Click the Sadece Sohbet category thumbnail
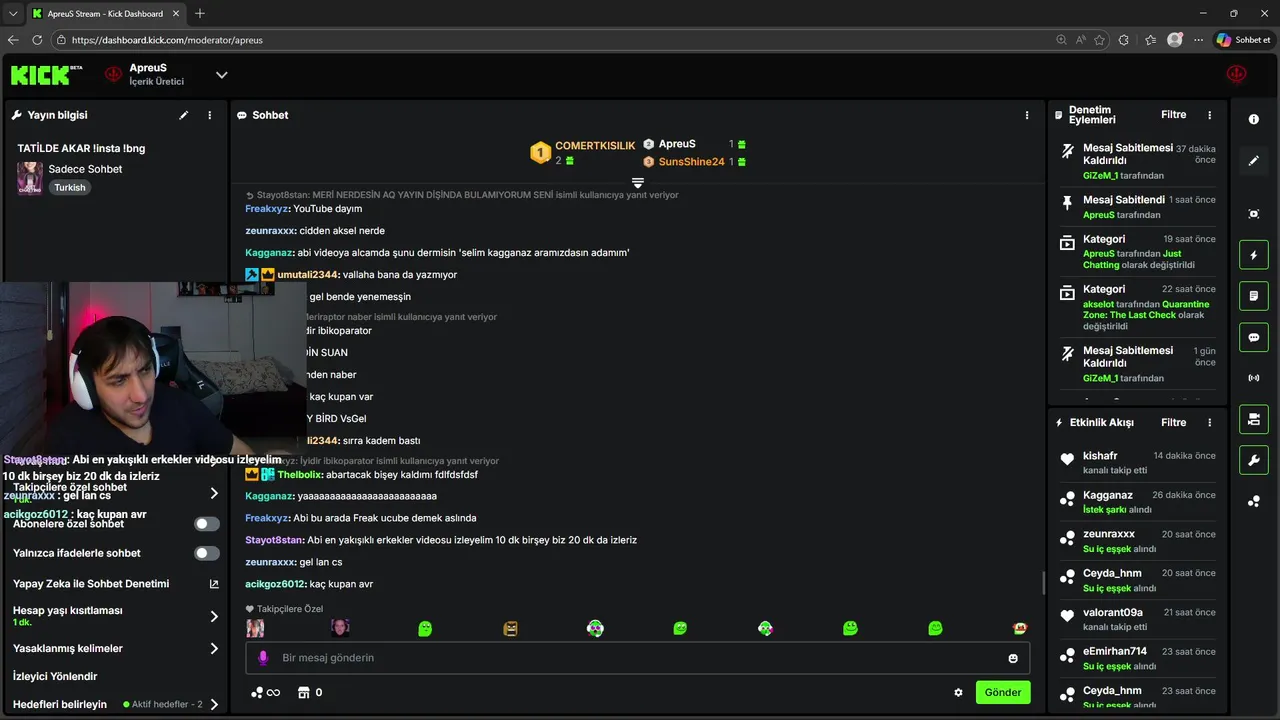The height and width of the screenshot is (720, 1280). click(x=30, y=178)
